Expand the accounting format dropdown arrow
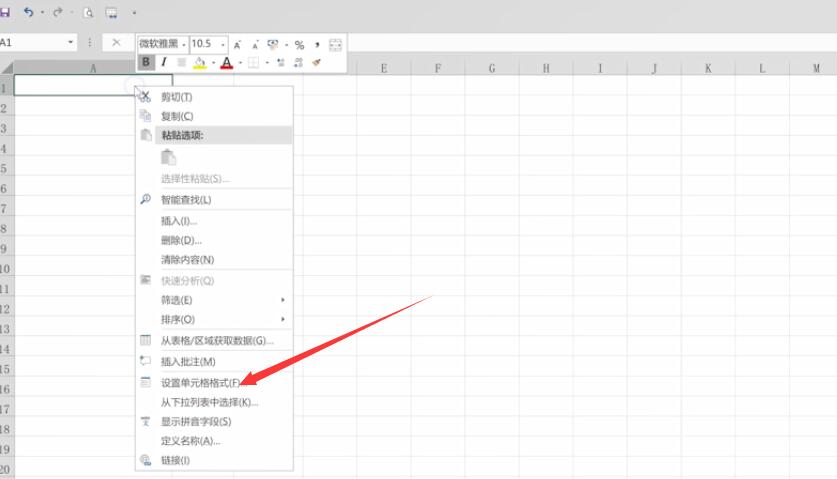This screenshot has height=479, width=837. point(286,45)
